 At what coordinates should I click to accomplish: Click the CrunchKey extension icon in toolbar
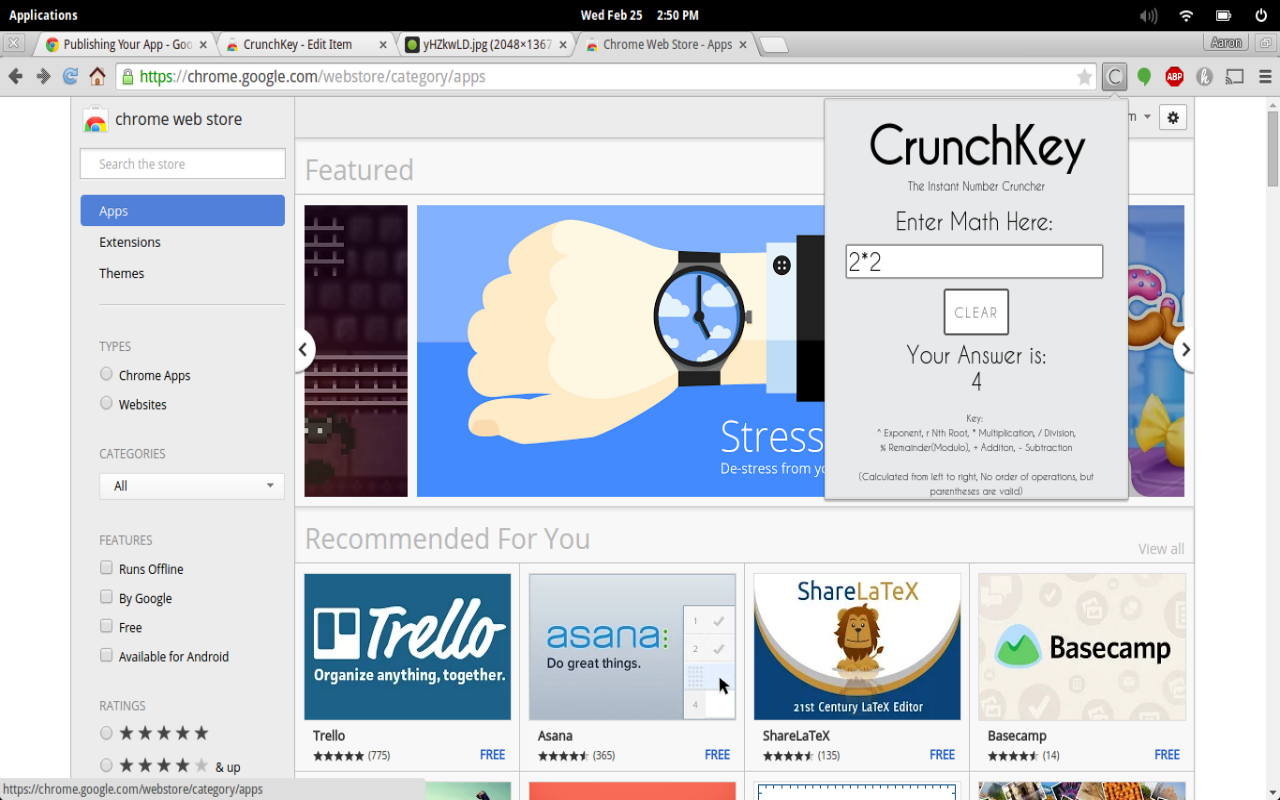[1114, 76]
